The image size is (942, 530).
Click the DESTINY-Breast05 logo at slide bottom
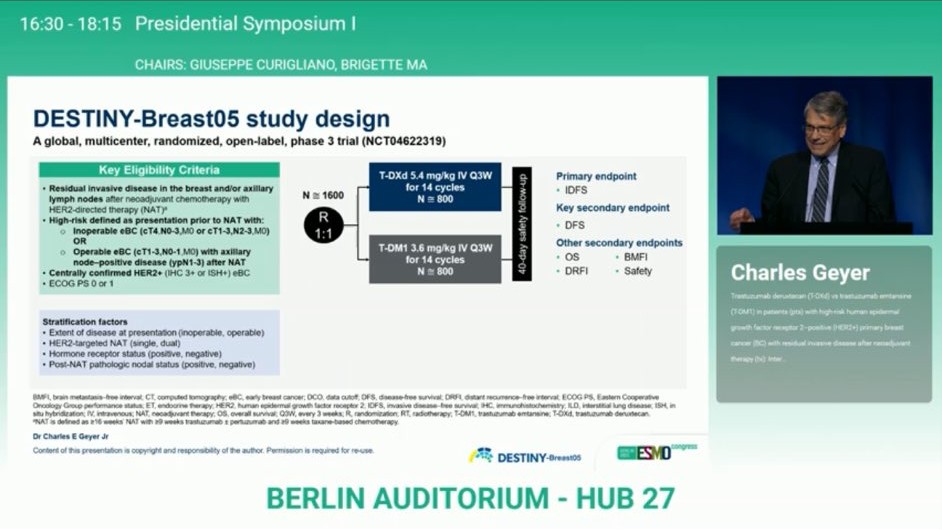pyautogui.click(x=525, y=456)
